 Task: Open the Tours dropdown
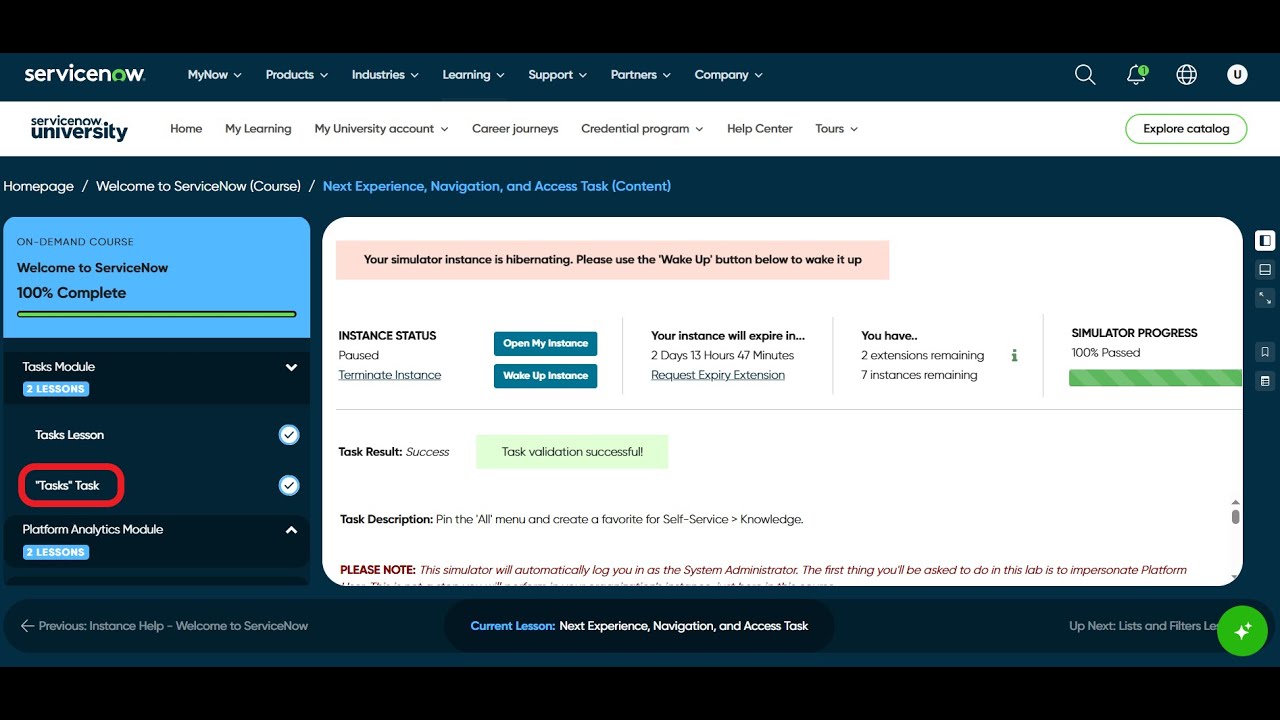tap(837, 129)
